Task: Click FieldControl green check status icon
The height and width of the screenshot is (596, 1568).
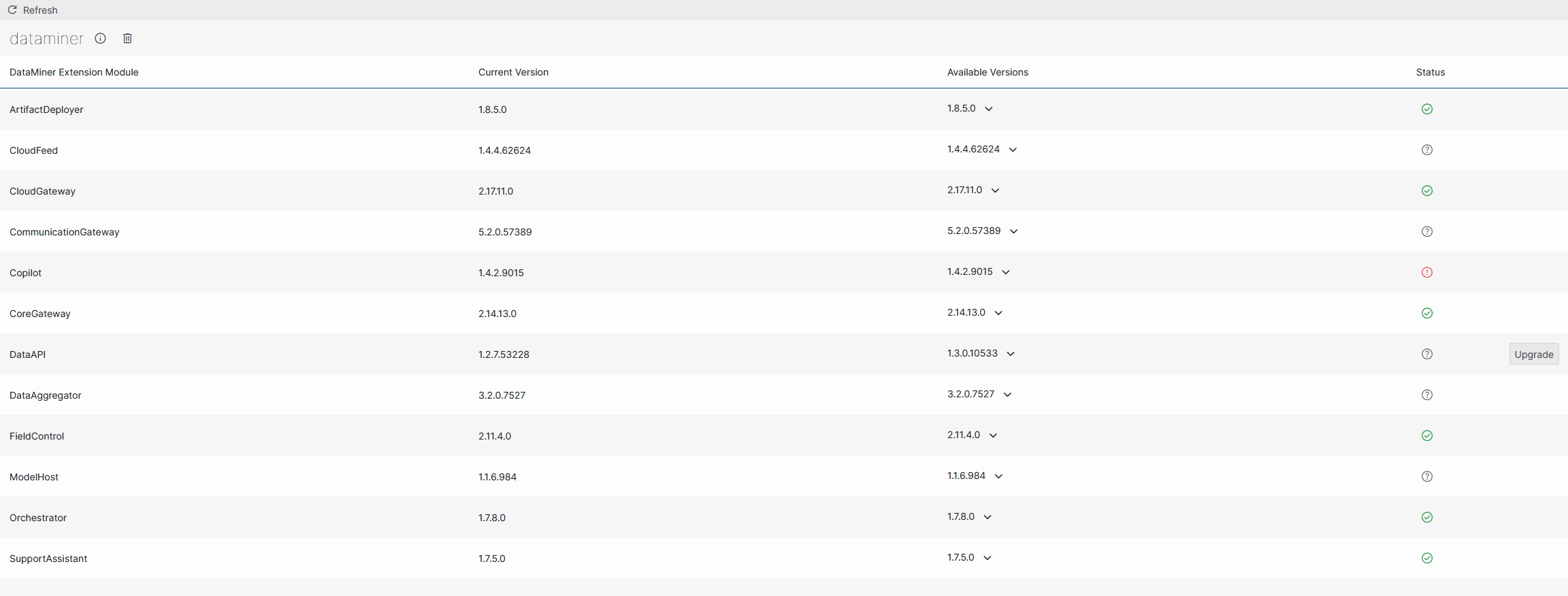Action: point(1427,435)
